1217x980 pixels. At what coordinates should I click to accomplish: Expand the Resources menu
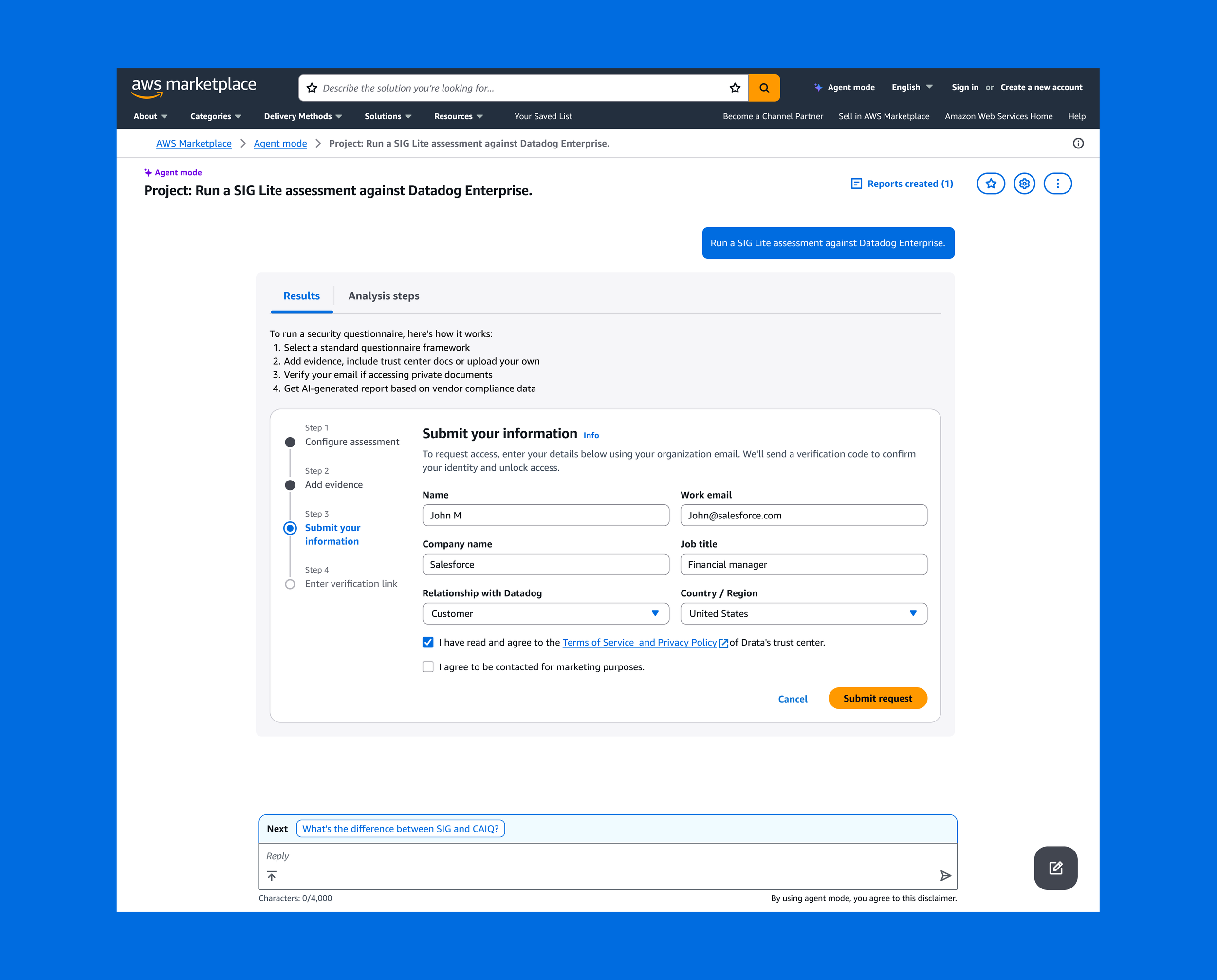click(459, 116)
